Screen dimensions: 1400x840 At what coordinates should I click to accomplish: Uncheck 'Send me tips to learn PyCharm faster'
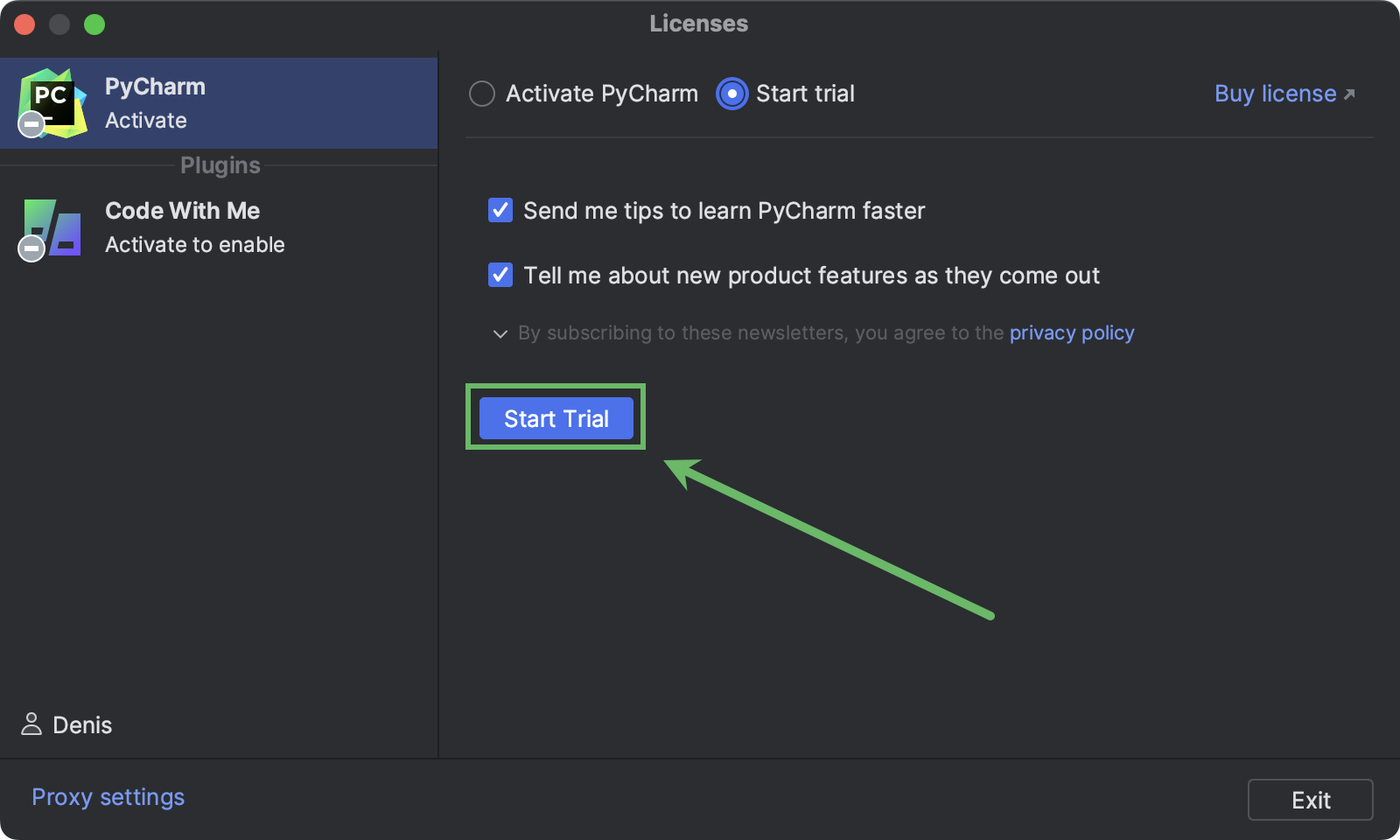point(500,210)
